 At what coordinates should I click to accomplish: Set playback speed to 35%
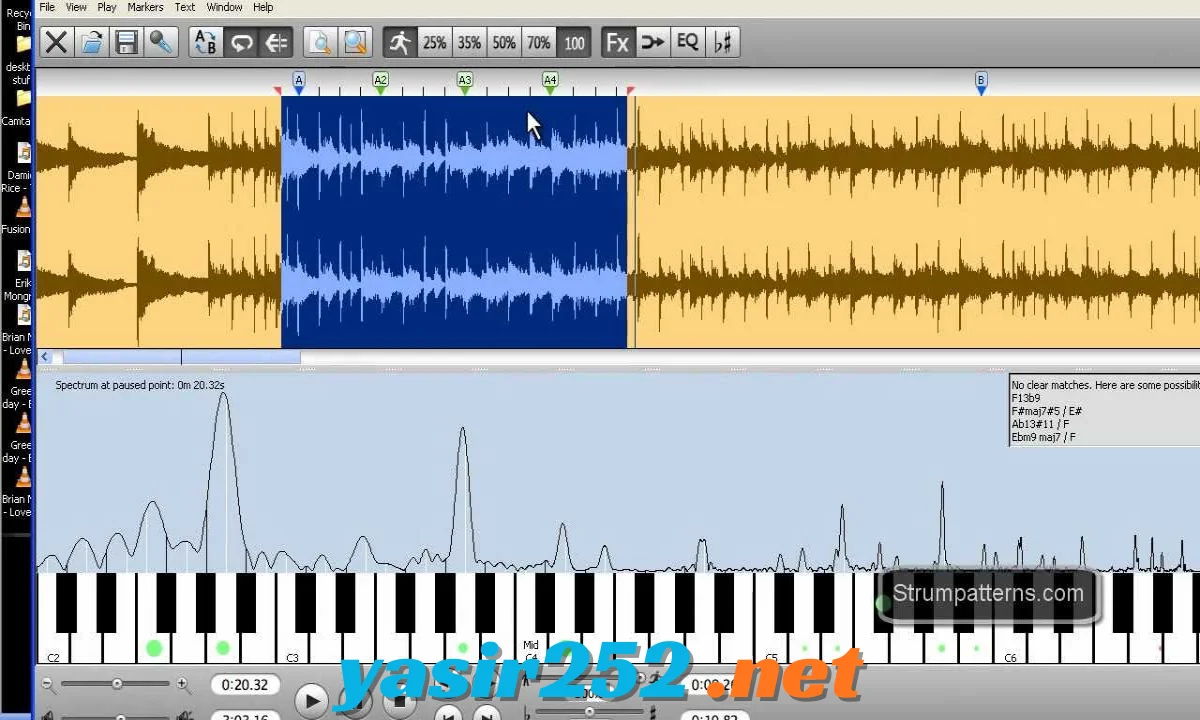click(x=469, y=42)
